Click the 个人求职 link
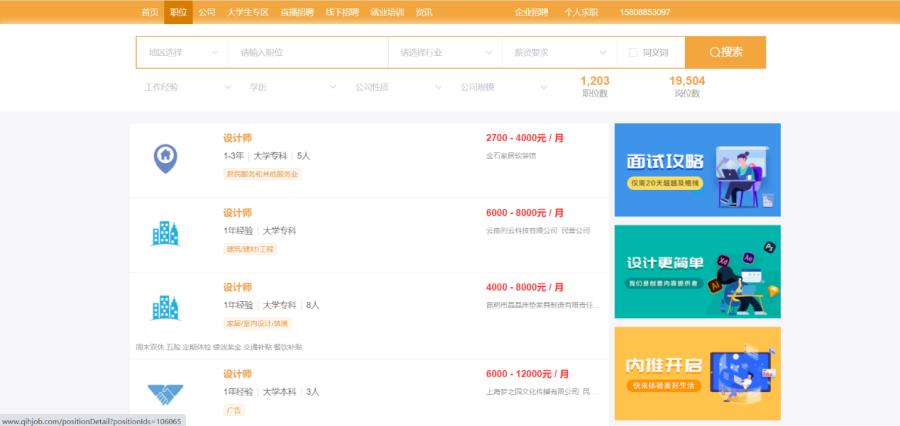 (x=581, y=12)
